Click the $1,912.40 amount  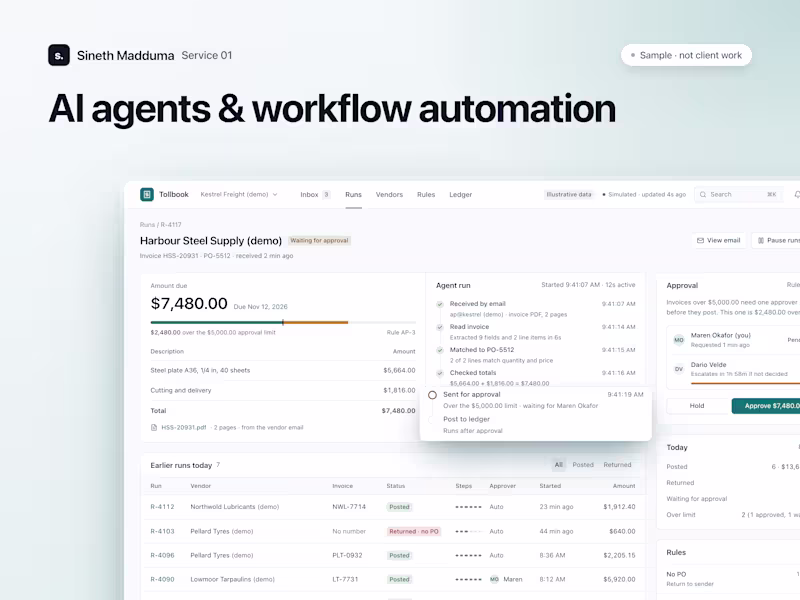click(619, 507)
